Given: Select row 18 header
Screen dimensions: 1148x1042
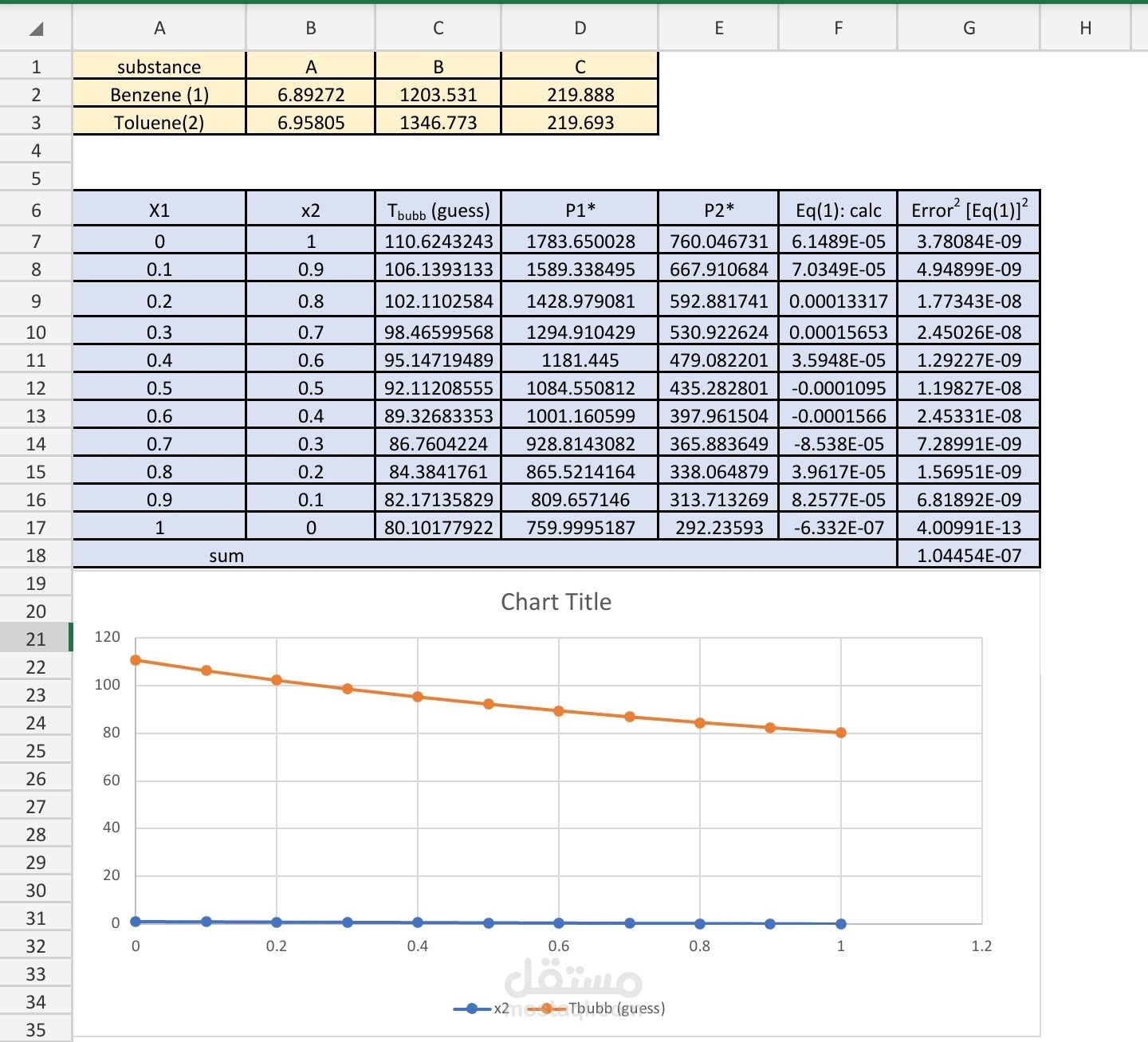Looking at the screenshot, I should click(x=36, y=555).
